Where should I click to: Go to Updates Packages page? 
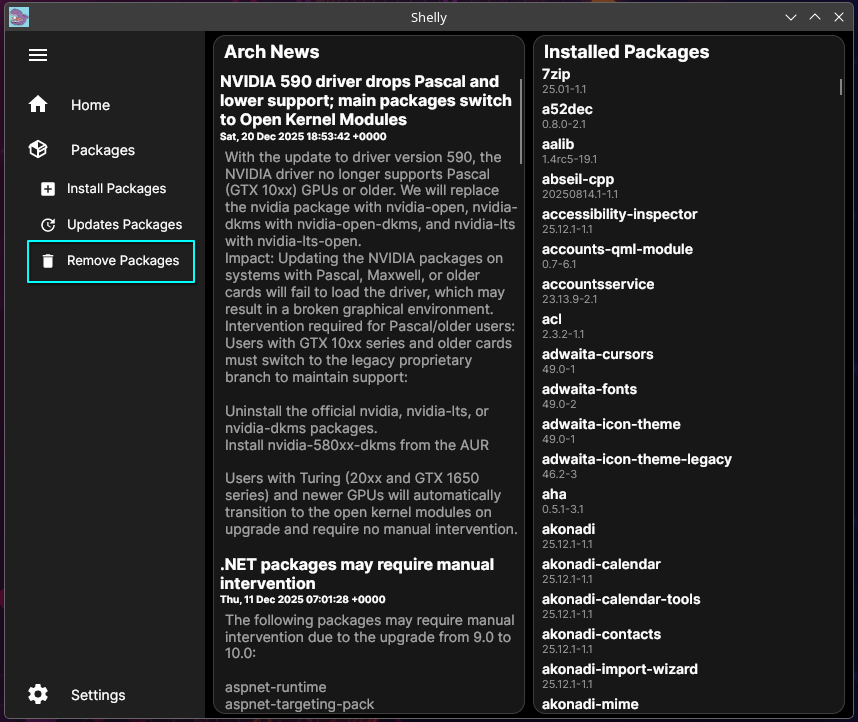coord(124,225)
